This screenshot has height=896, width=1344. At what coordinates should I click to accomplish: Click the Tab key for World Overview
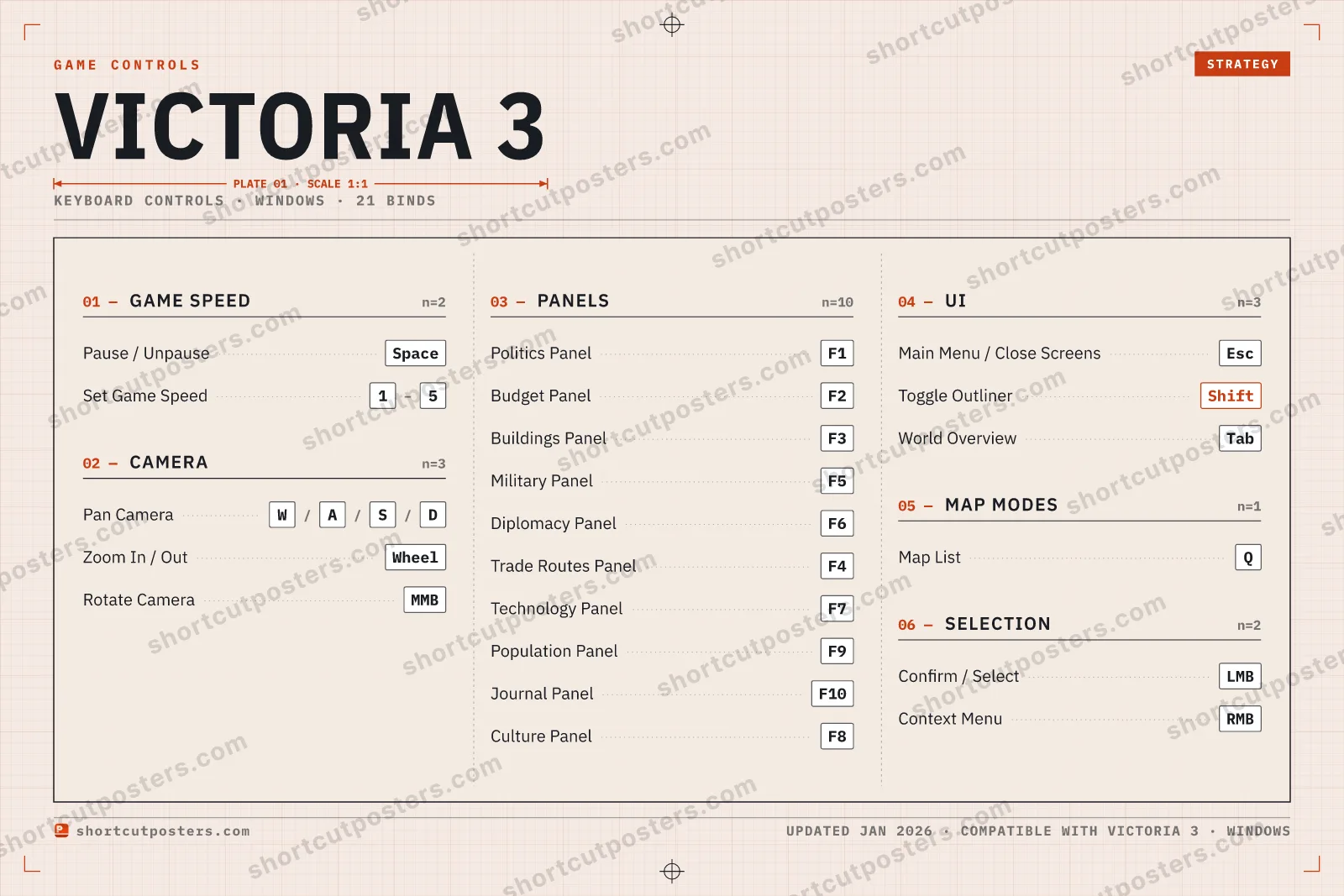click(x=1240, y=438)
